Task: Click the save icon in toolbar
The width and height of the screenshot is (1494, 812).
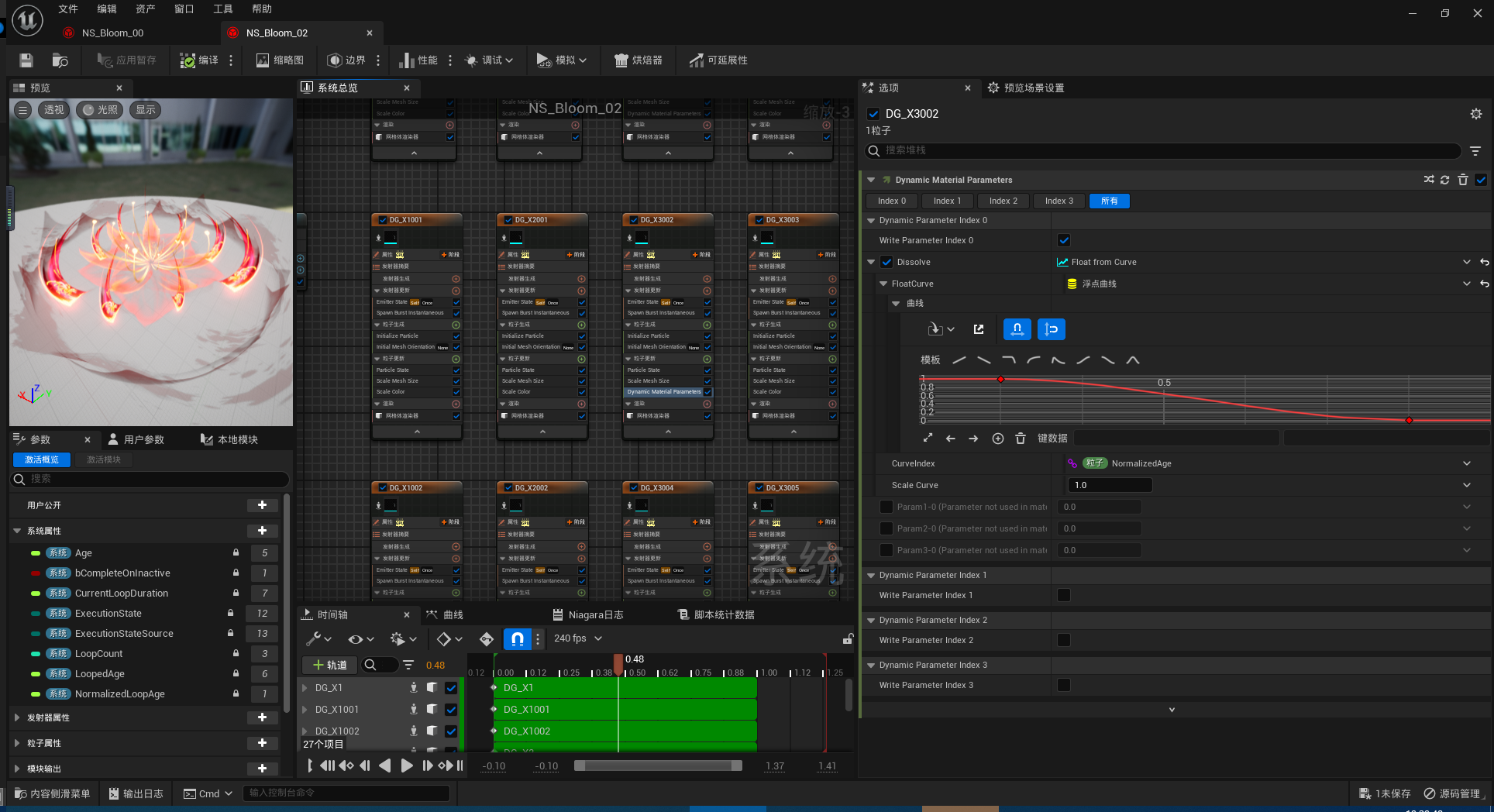Action: [26, 60]
